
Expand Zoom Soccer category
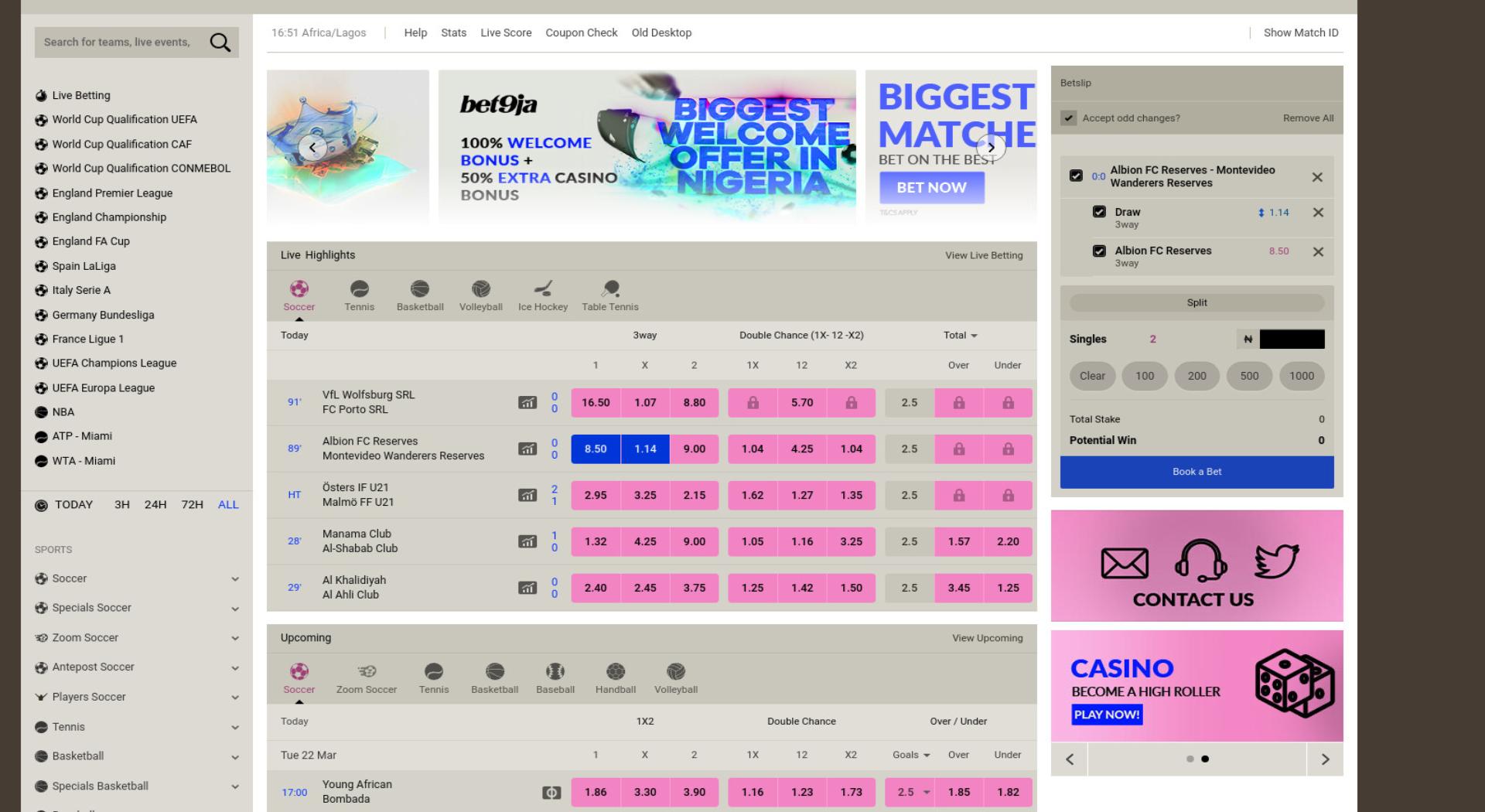pyautogui.click(x=235, y=638)
